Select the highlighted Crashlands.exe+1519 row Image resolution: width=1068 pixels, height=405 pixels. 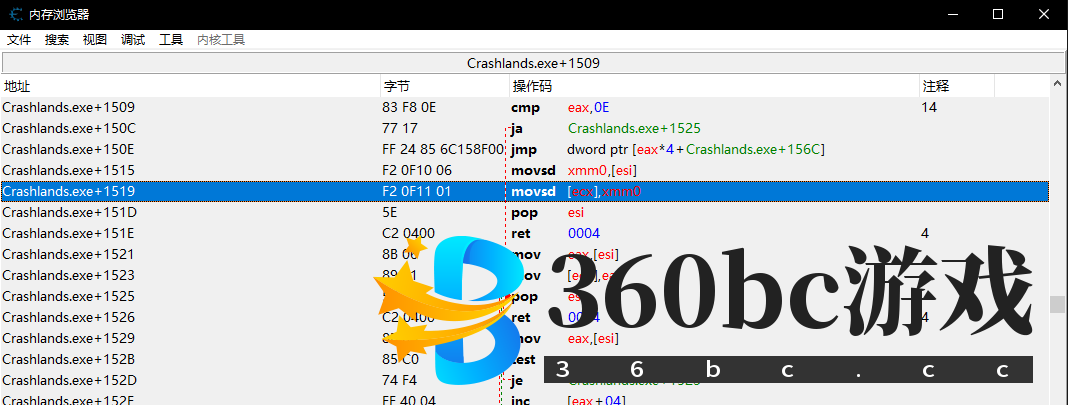(x=524, y=192)
